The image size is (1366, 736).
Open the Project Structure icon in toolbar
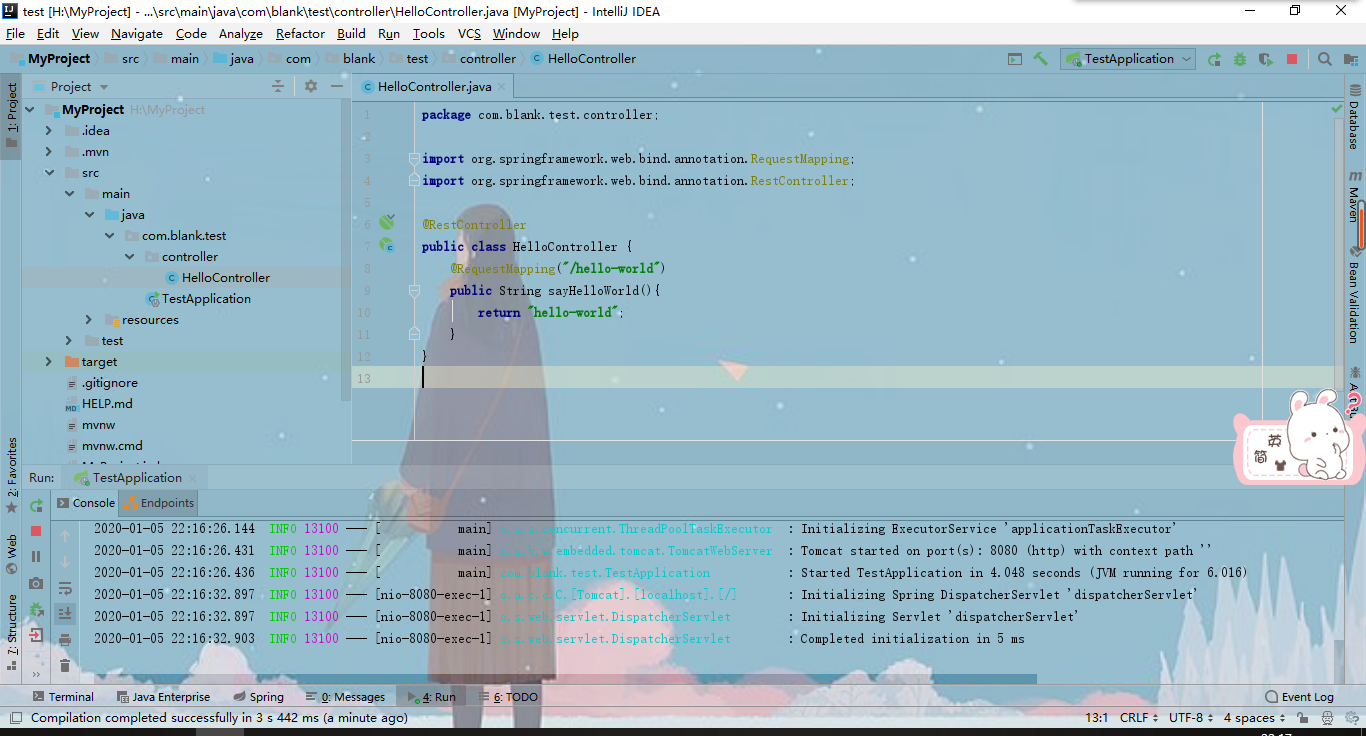click(x=1350, y=59)
